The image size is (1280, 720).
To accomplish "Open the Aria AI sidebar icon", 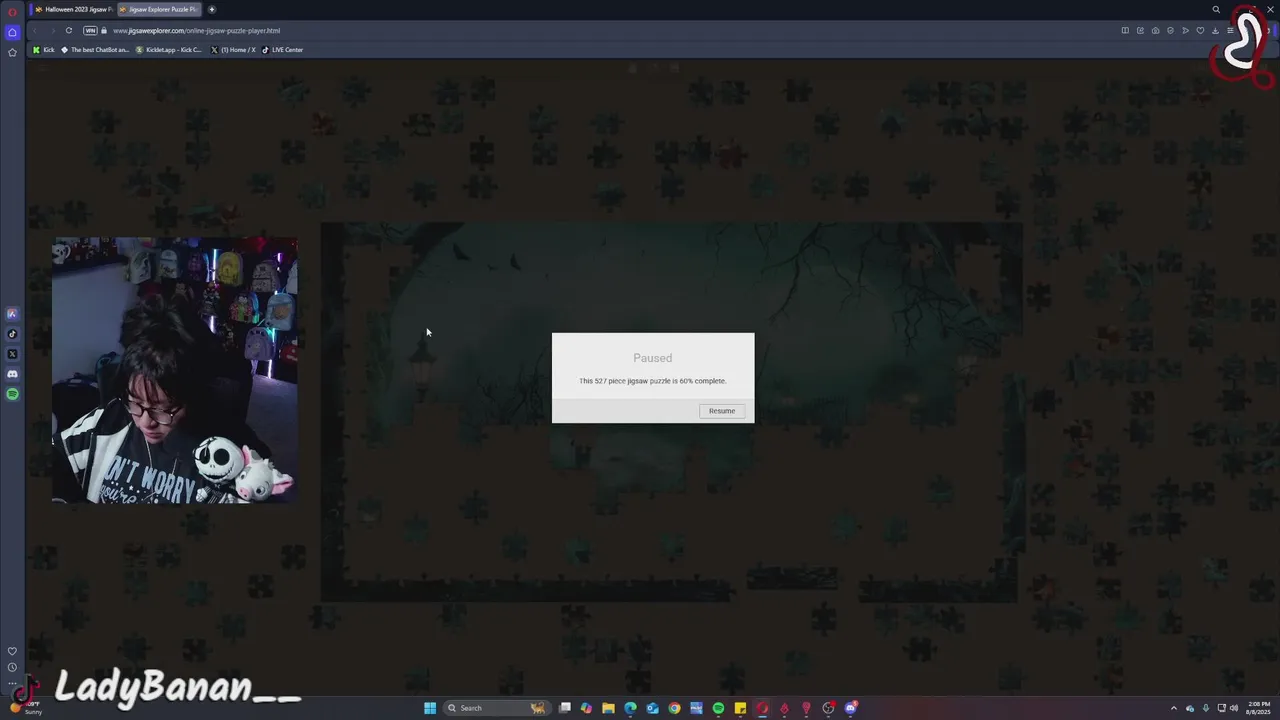I will click(12, 314).
